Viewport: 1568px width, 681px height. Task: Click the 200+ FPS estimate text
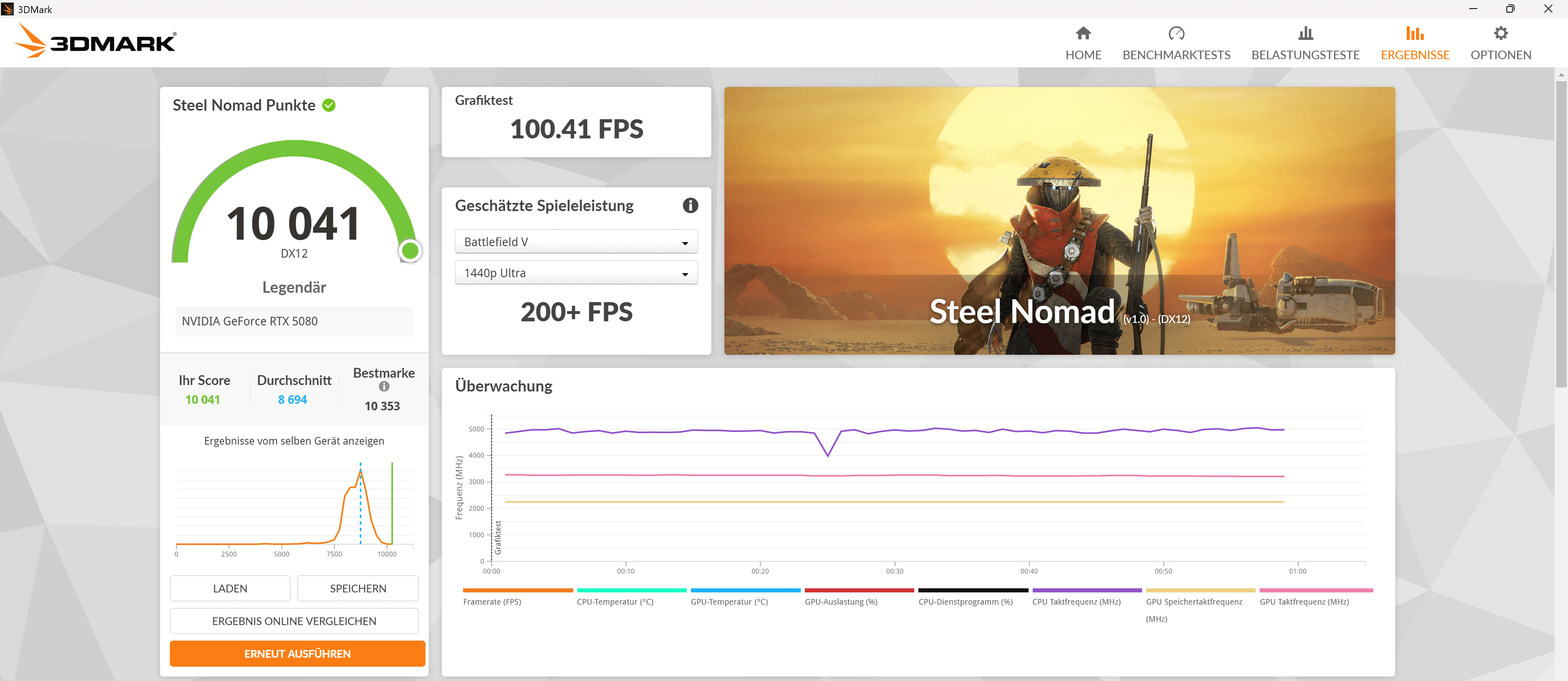pyautogui.click(x=577, y=312)
